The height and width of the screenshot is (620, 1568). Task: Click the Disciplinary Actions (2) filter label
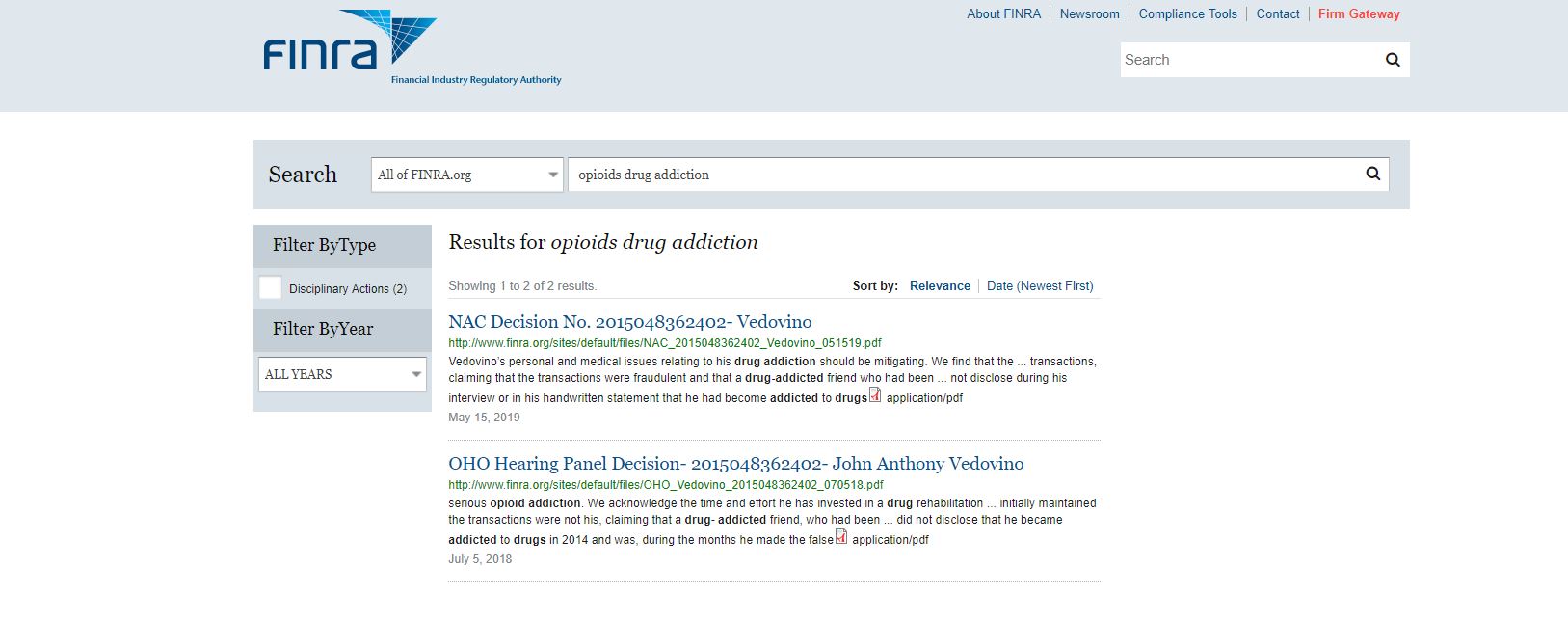pyautogui.click(x=348, y=288)
